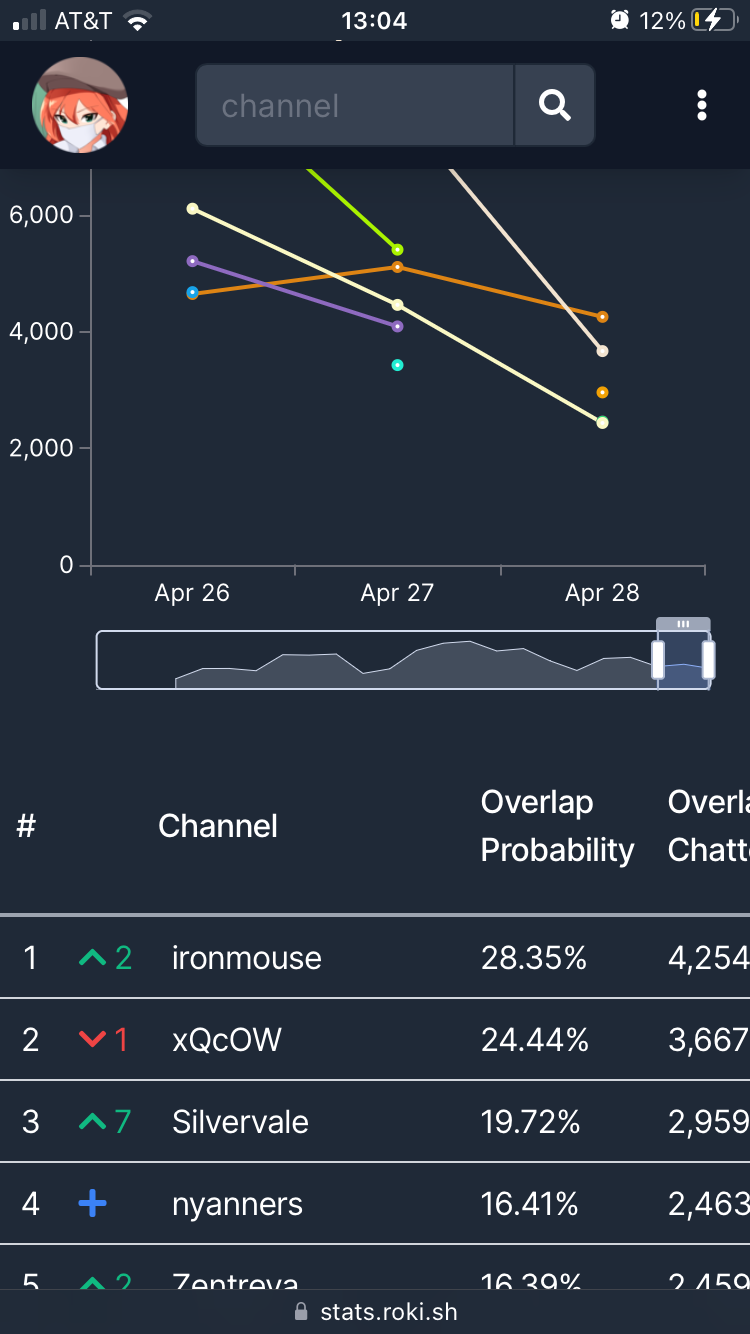Tap the search magnifier icon
The image size is (750, 1334).
click(554, 105)
